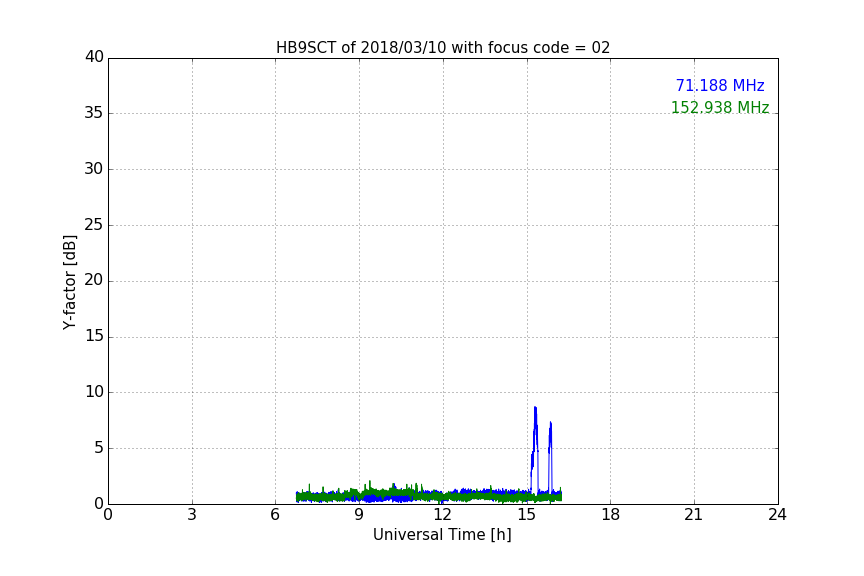Click the y-axis tick label 35
The width and height of the screenshot is (864, 576).
[x=94, y=113]
